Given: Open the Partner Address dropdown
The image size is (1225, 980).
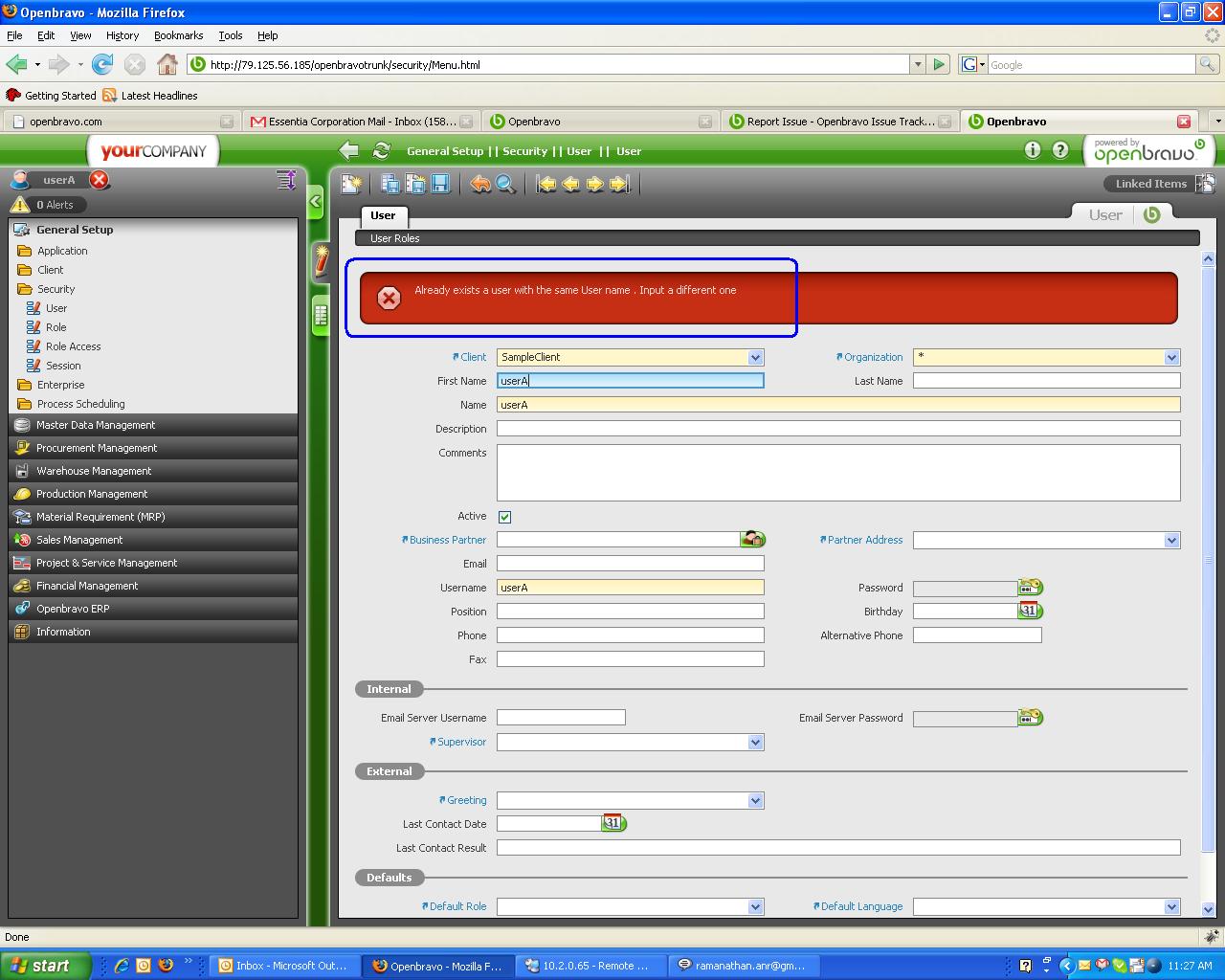Looking at the screenshot, I should (x=1172, y=540).
